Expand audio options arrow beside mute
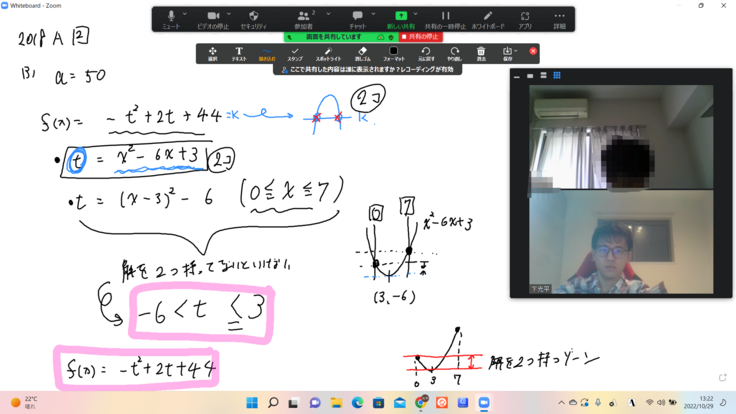This screenshot has width=736, height=414. (186, 14)
